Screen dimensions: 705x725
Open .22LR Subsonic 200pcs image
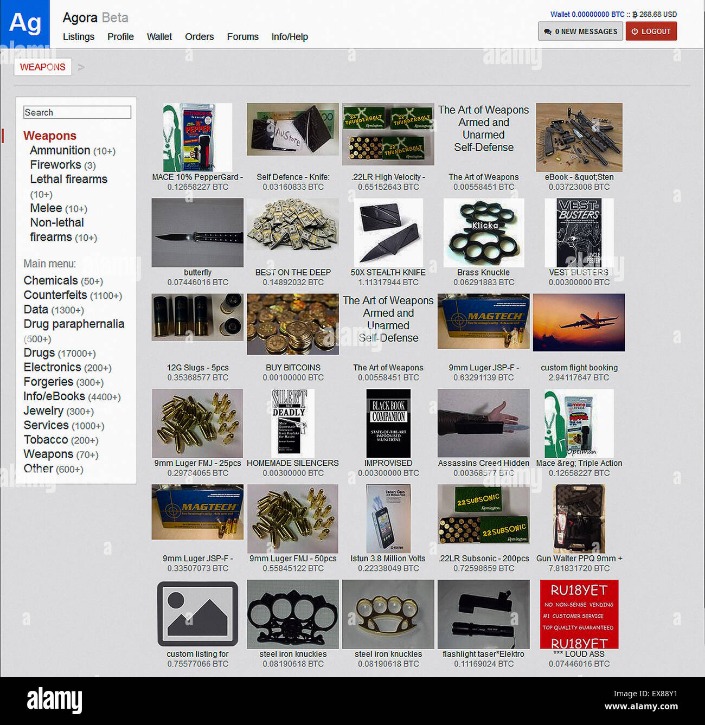[484, 514]
